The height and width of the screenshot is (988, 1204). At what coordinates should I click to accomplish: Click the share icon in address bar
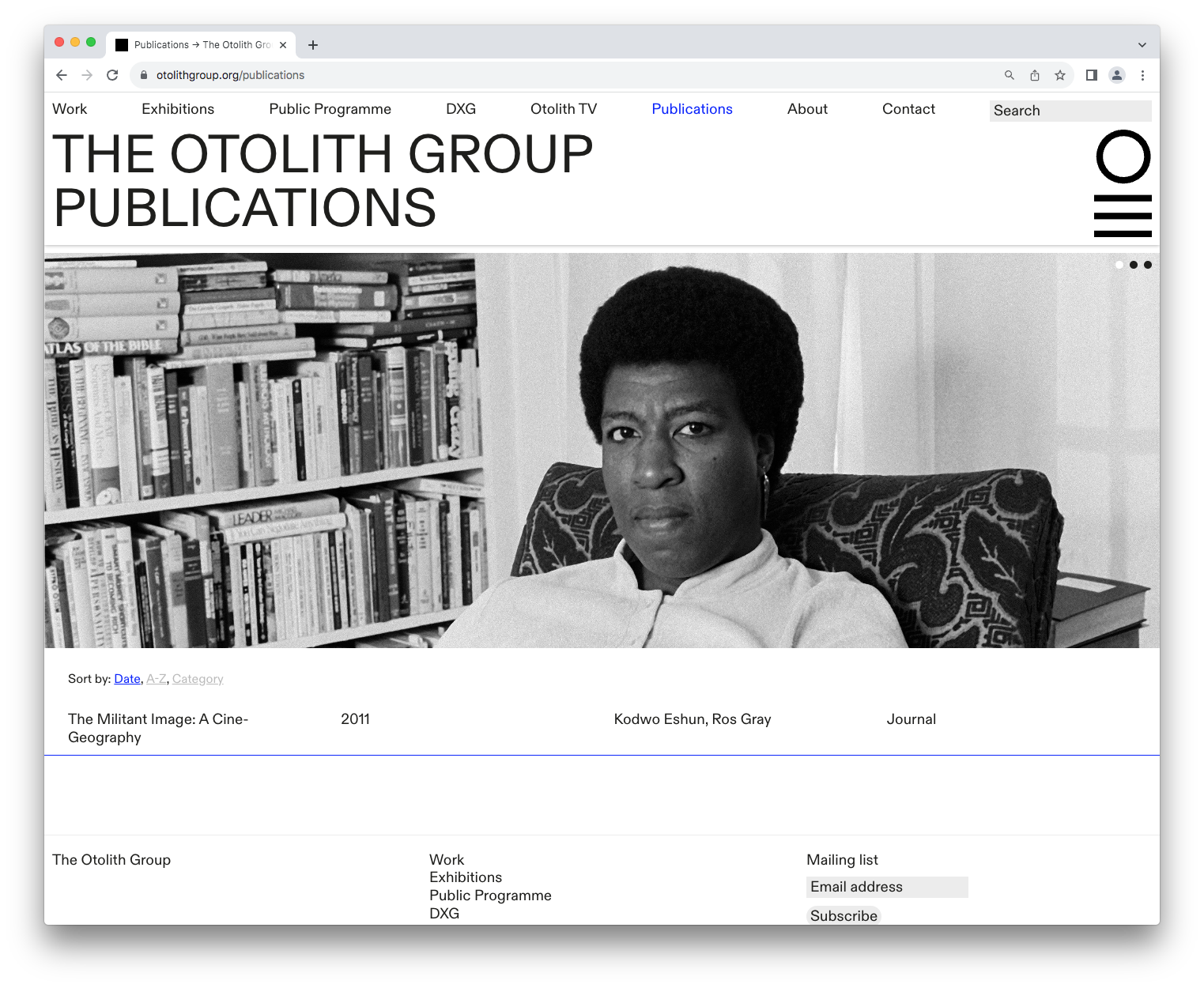pyautogui.click(x=1035, y=75)
